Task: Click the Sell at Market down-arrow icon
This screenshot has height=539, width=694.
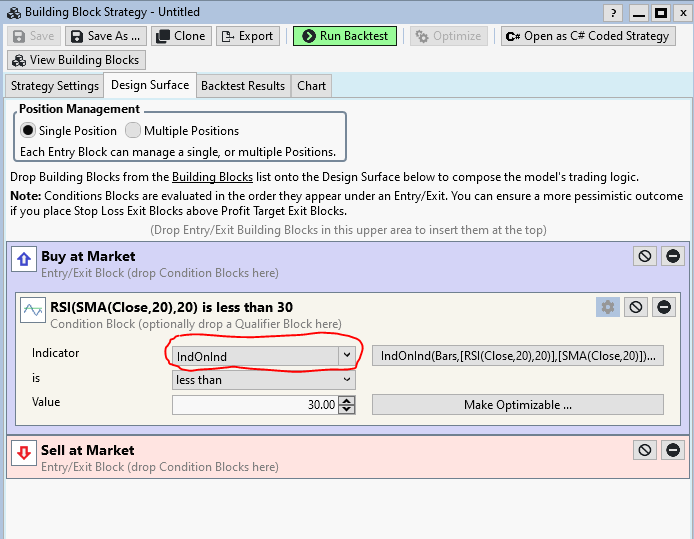Action: [24, 454]
